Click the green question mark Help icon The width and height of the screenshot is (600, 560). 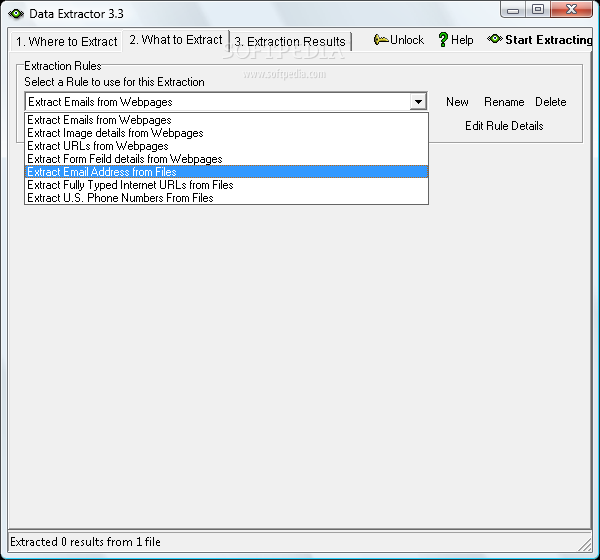click(443, 40)
